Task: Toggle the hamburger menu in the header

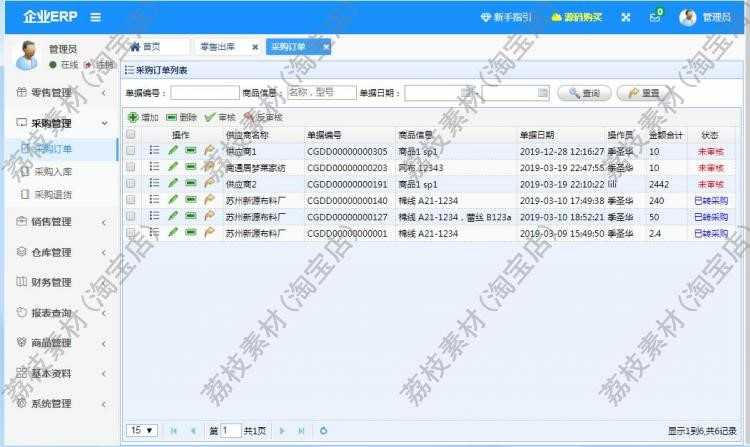Action: (x=96, y=17)
